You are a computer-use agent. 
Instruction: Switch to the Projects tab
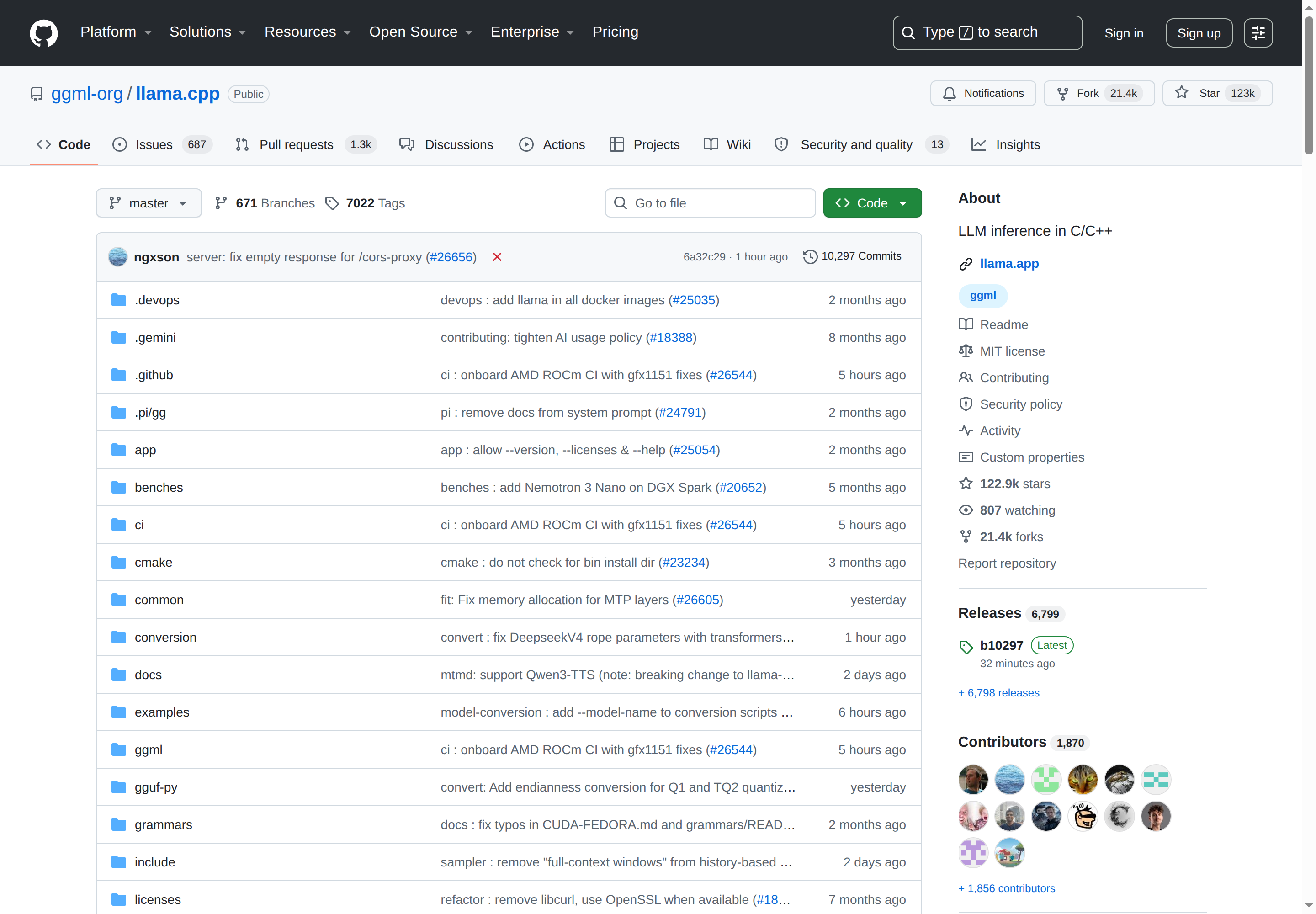[x=644, y=145]
